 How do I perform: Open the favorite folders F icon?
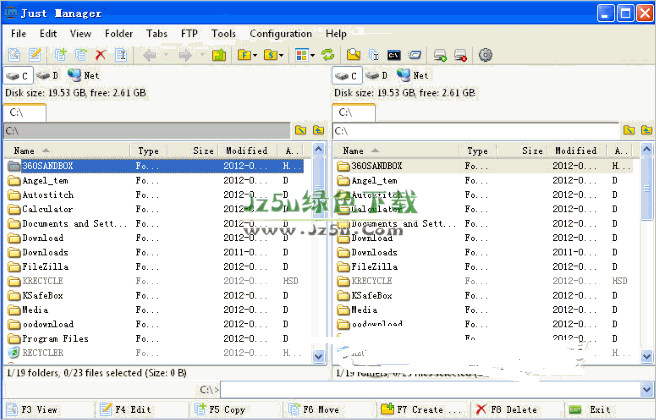(x=244, y=55)
